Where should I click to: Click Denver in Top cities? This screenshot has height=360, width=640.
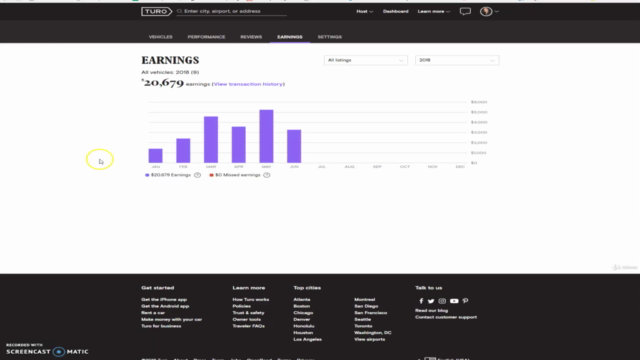coord(302,320)
